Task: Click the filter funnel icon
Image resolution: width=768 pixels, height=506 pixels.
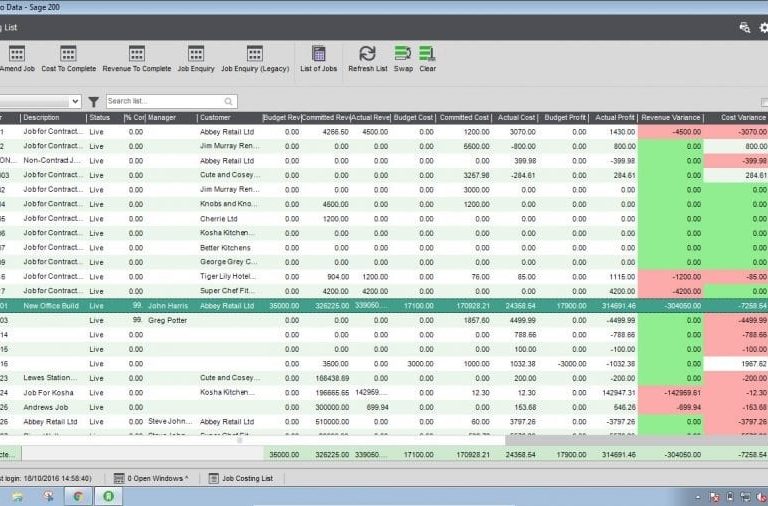Action: coord(94,102)
